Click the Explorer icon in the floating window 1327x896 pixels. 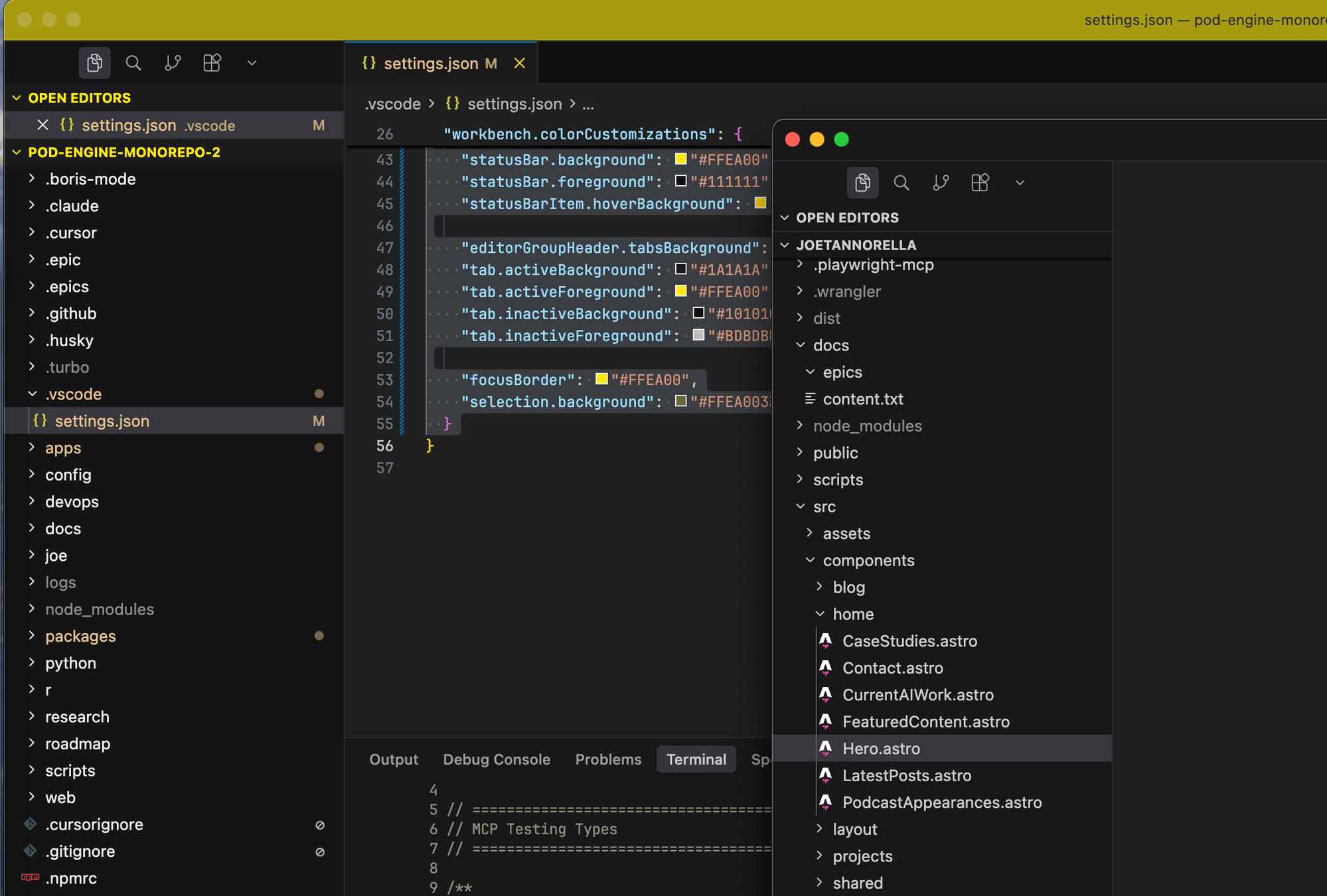[862, 183]
